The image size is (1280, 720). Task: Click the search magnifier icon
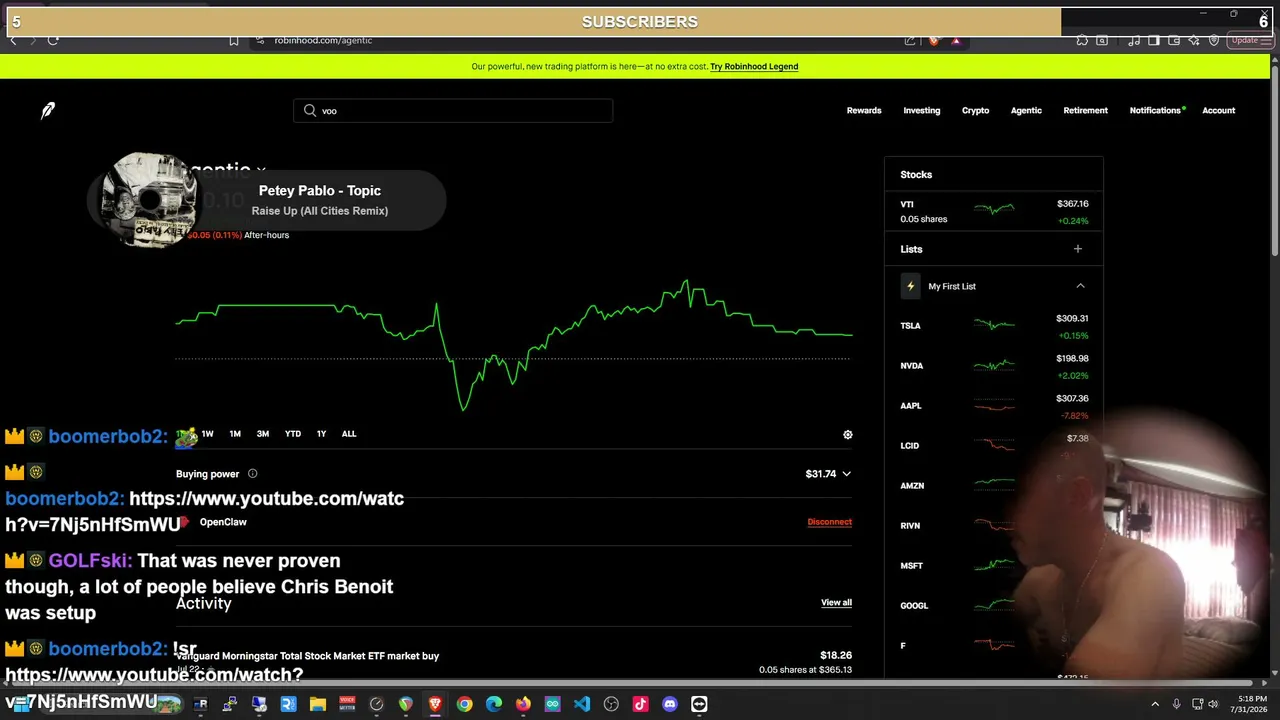coord(310,111)
